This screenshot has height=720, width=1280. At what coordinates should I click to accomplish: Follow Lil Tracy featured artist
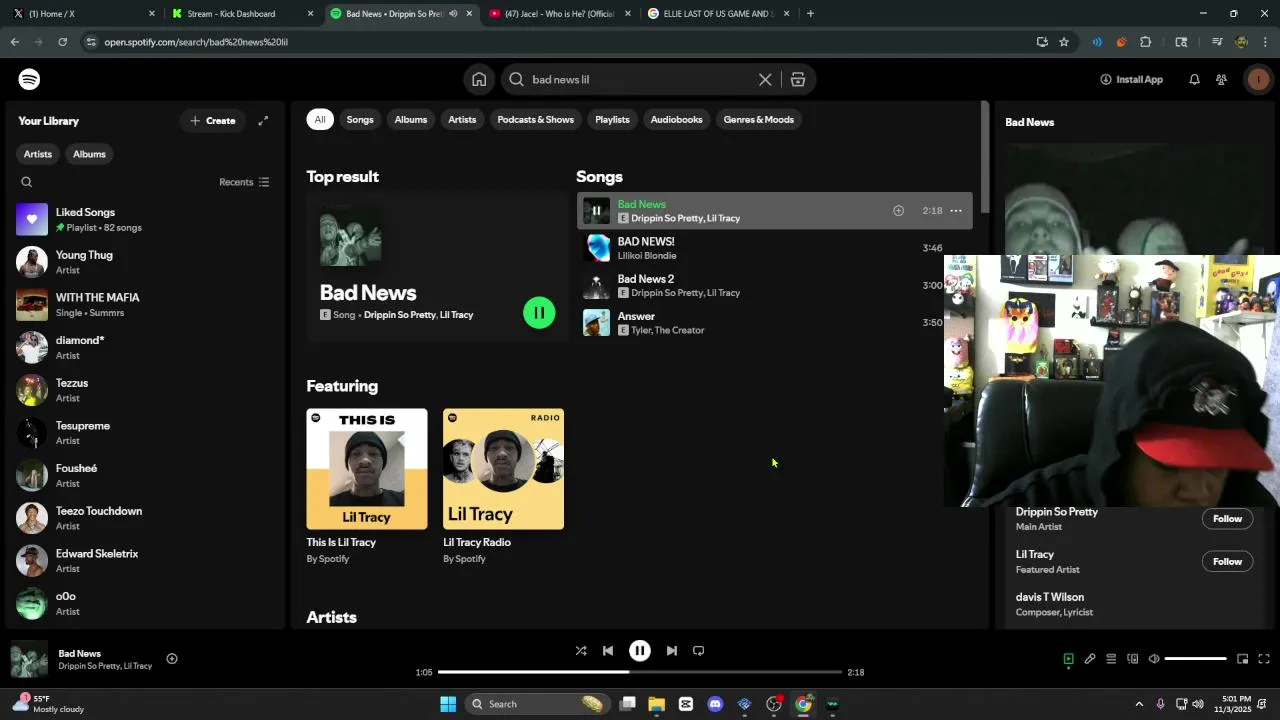(x=1227, y=561)
